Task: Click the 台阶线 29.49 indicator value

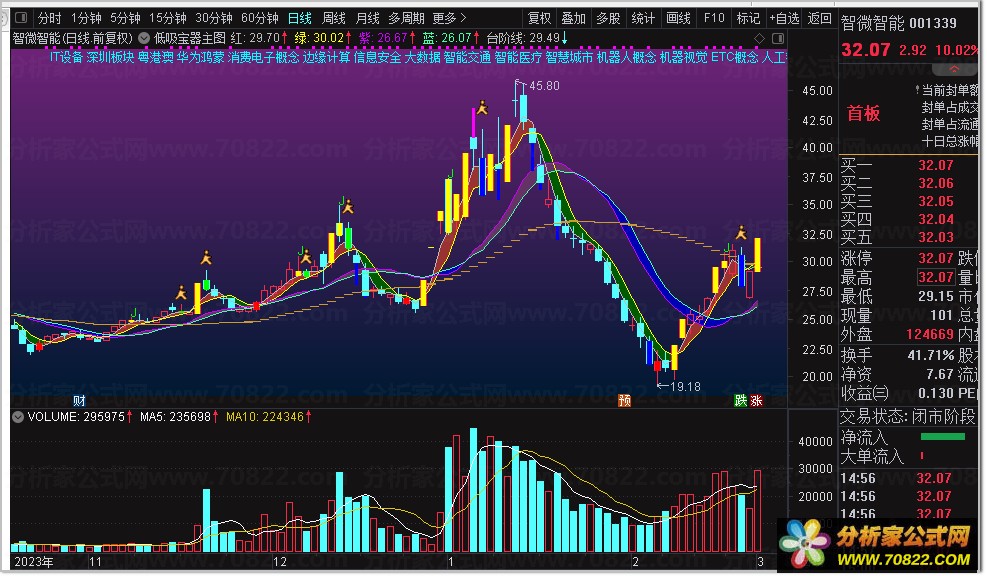Action: (527, 38)
